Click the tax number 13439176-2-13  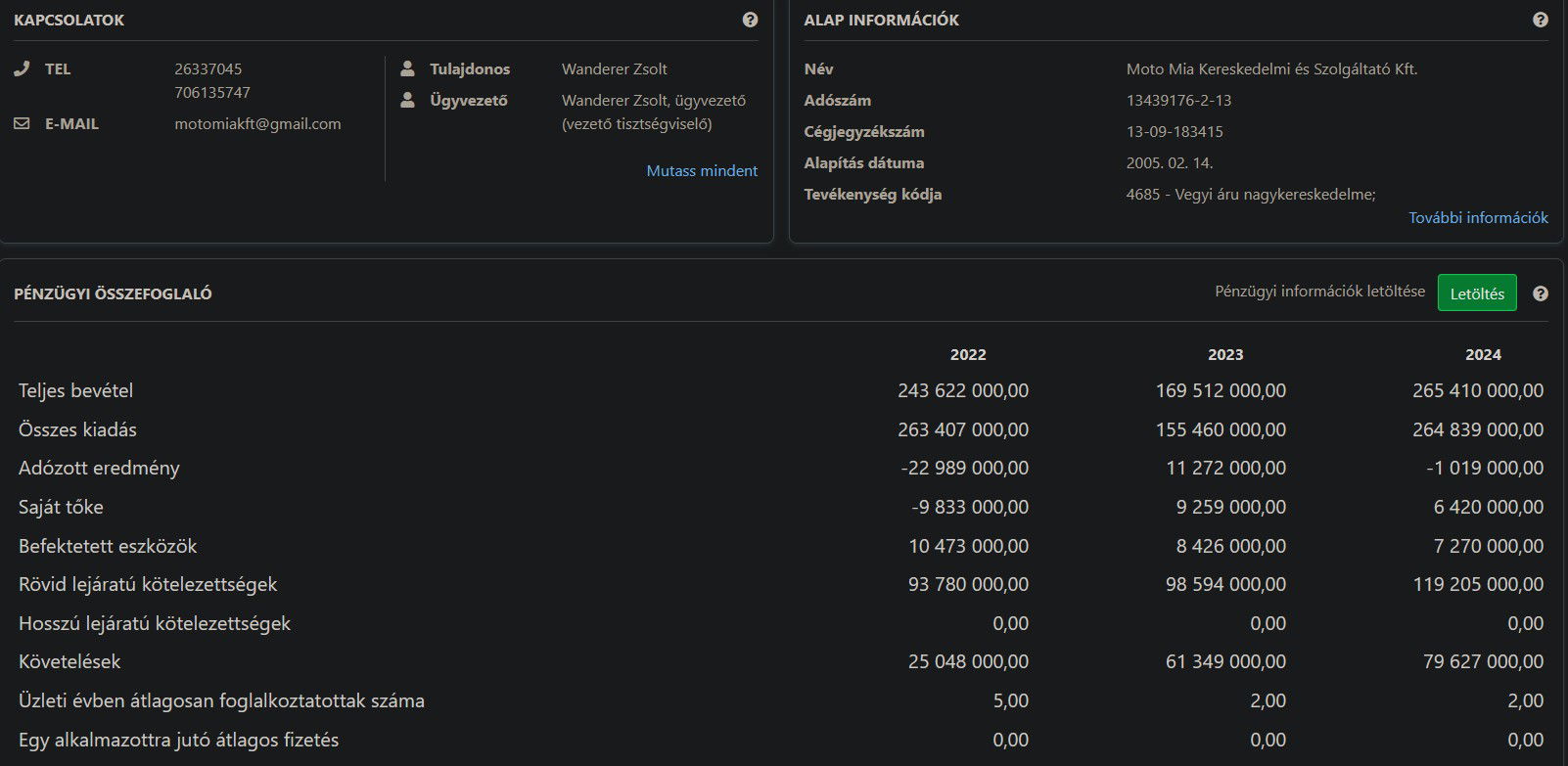(1178, 100)
